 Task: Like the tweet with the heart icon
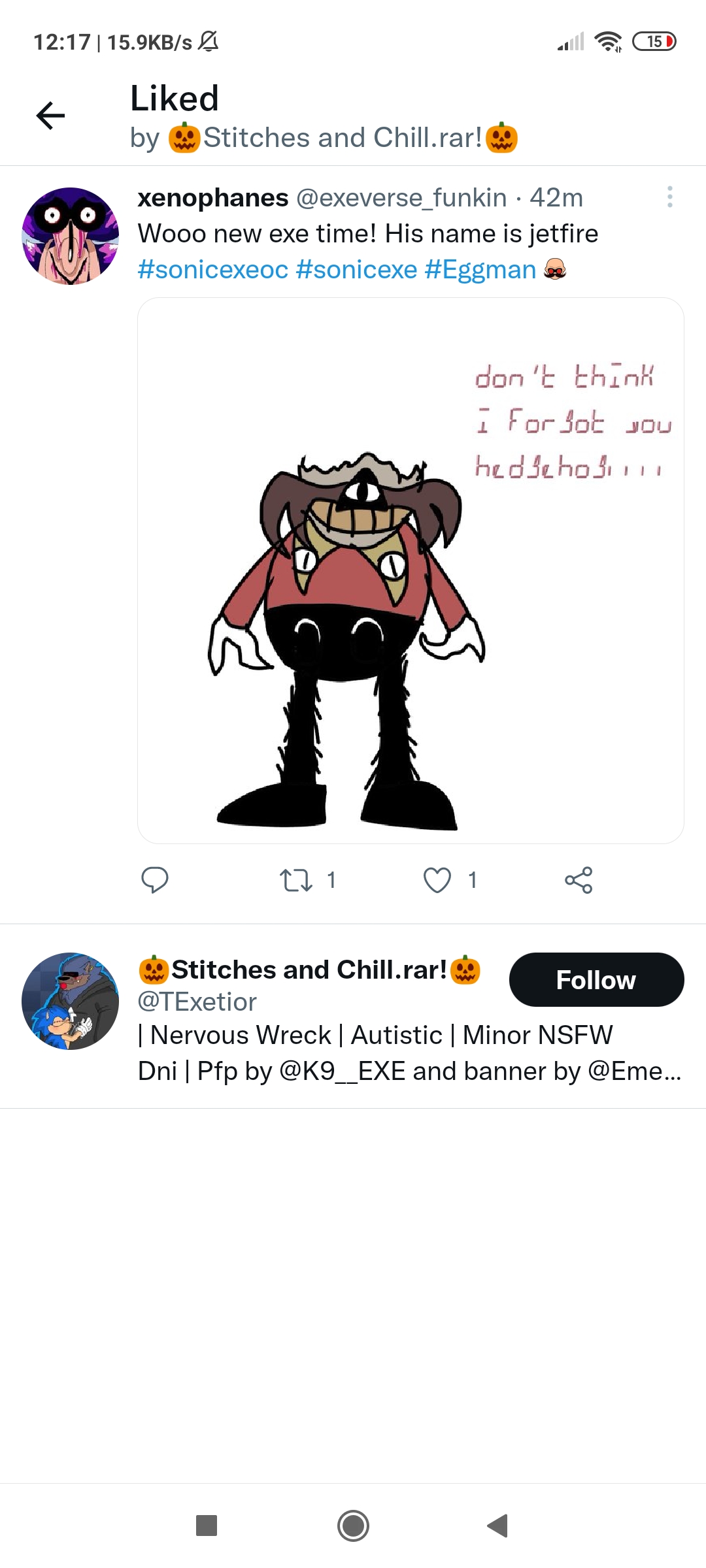pos(437,880)
